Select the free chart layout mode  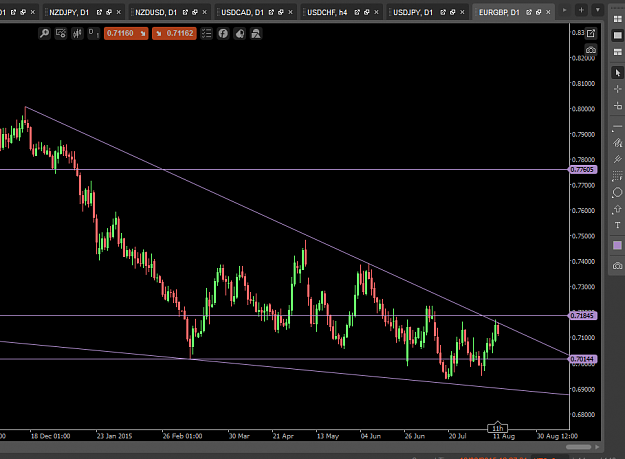click(617, 52)
